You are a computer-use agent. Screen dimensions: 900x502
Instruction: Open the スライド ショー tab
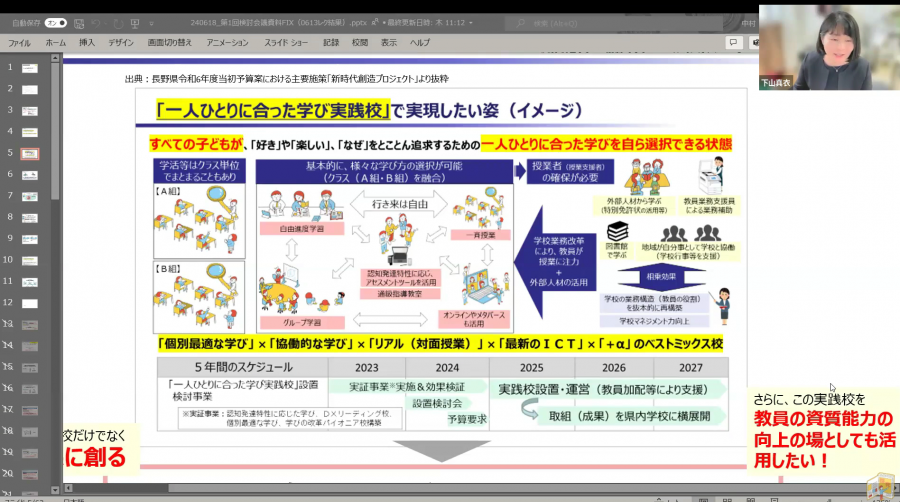point(286,42)
